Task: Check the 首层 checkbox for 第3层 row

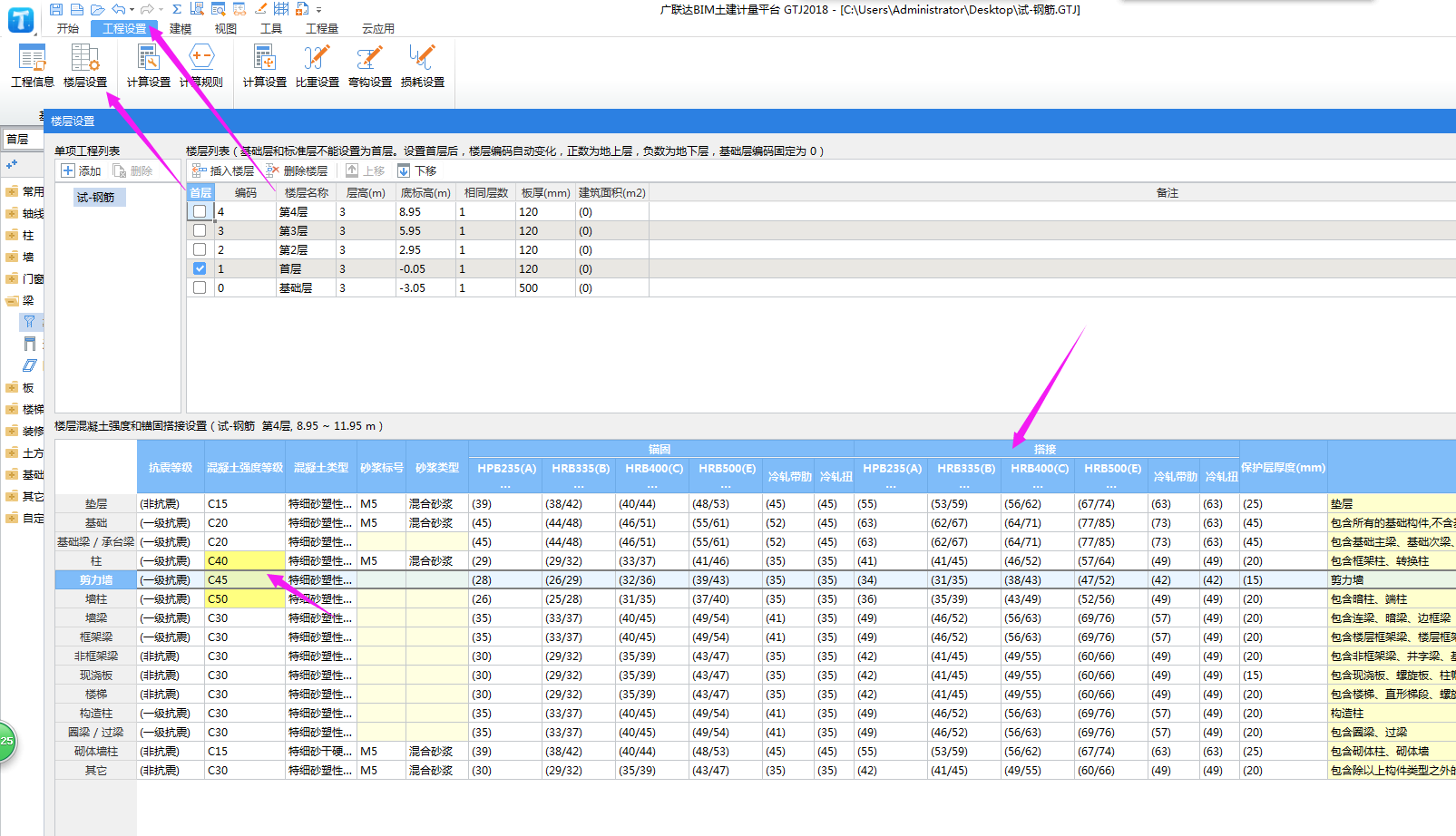Action: 200,230
